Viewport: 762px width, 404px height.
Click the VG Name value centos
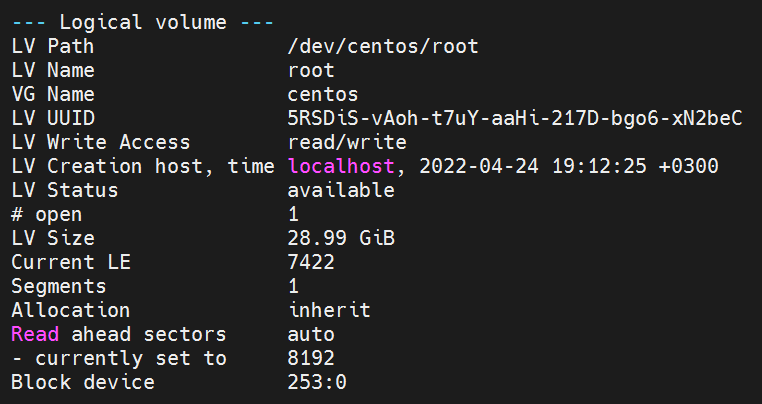pyautogui.click(x=323, y=94)
